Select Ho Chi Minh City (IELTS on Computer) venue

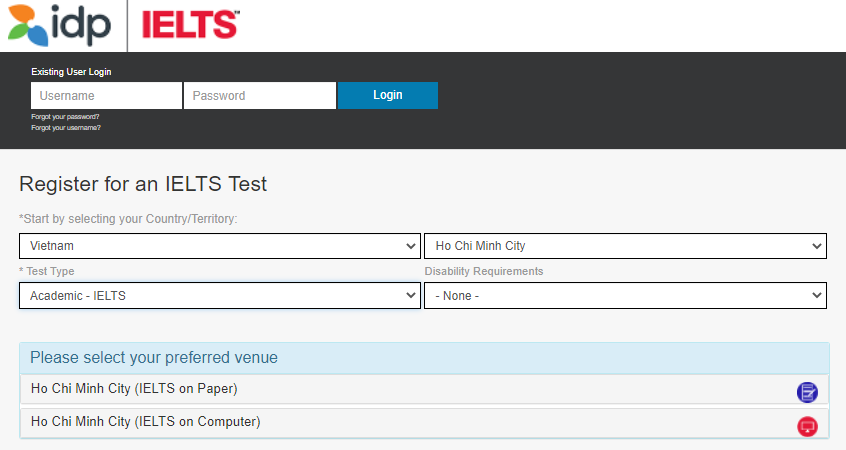coord(424,422)
